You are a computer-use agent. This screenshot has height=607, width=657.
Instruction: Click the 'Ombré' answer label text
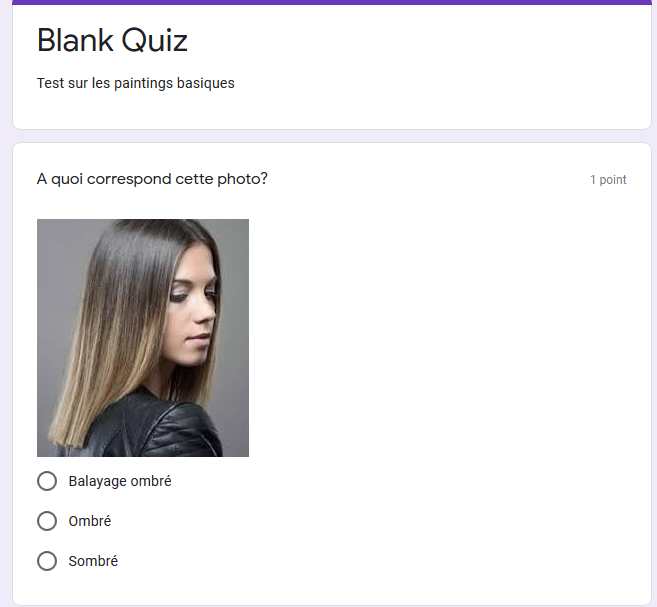click(x=90, y=521)
